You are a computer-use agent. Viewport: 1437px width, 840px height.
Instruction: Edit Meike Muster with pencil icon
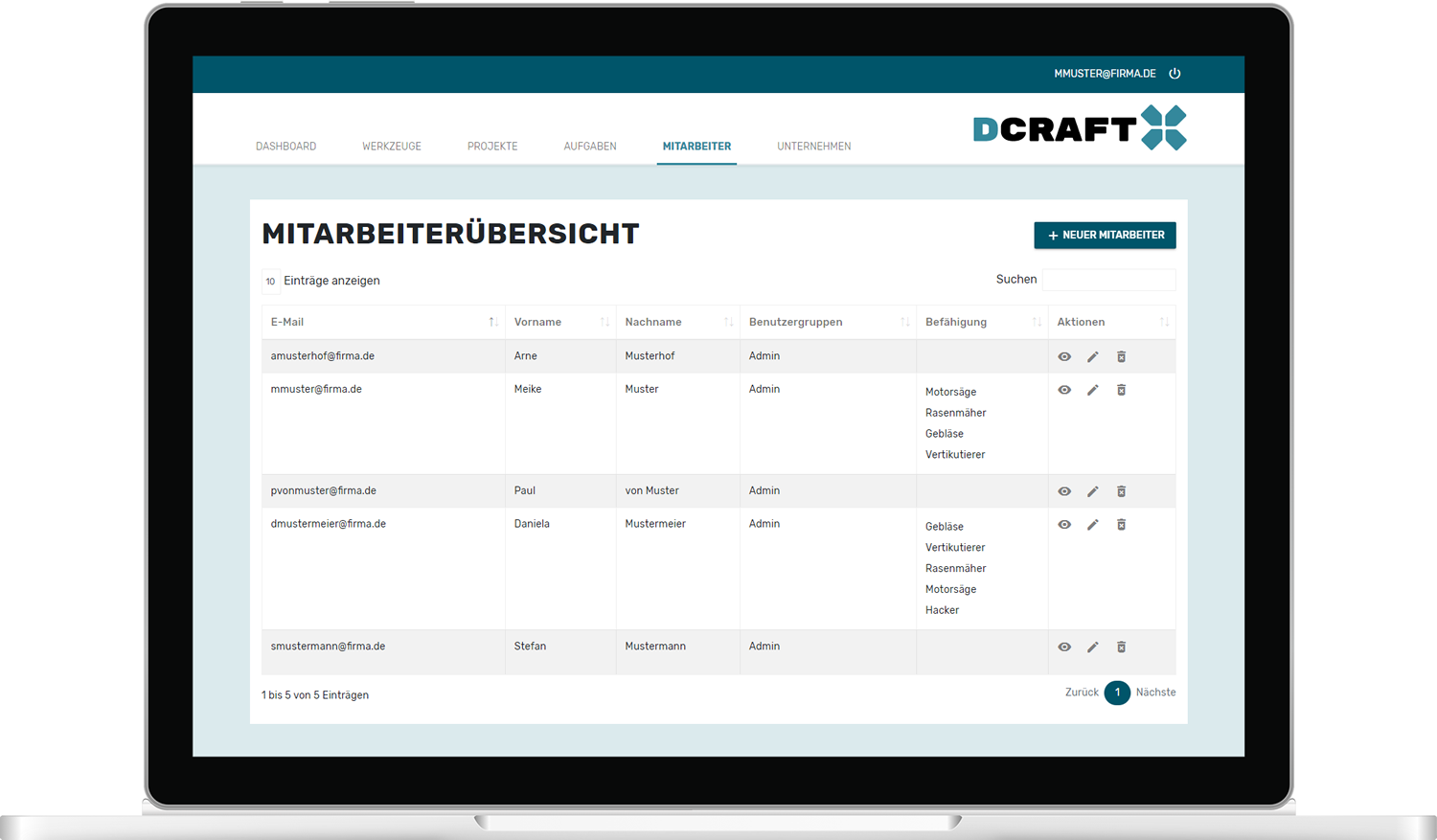click(x=1092, y=391)
